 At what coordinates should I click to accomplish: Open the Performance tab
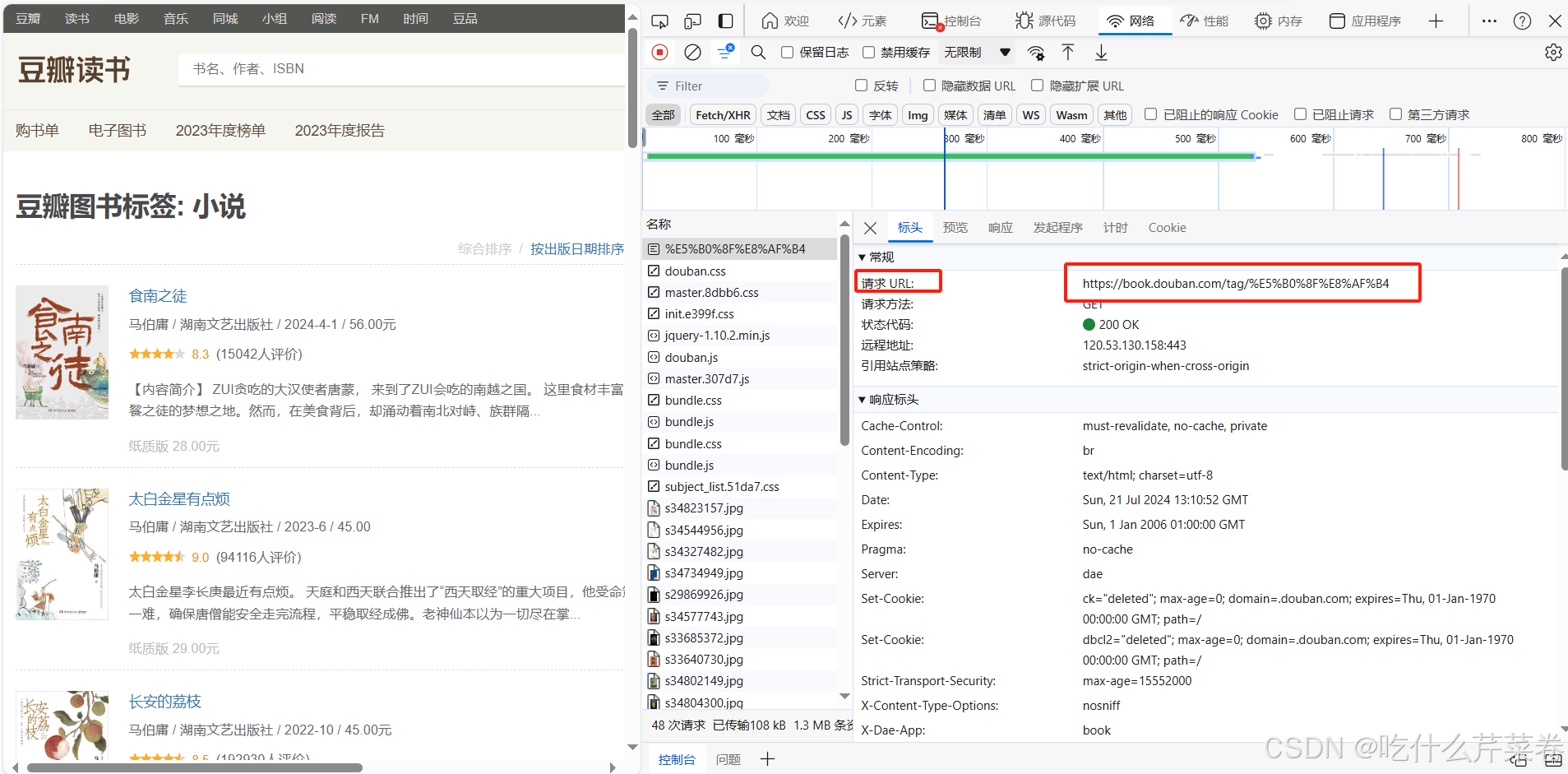[x=1204, y=21]
